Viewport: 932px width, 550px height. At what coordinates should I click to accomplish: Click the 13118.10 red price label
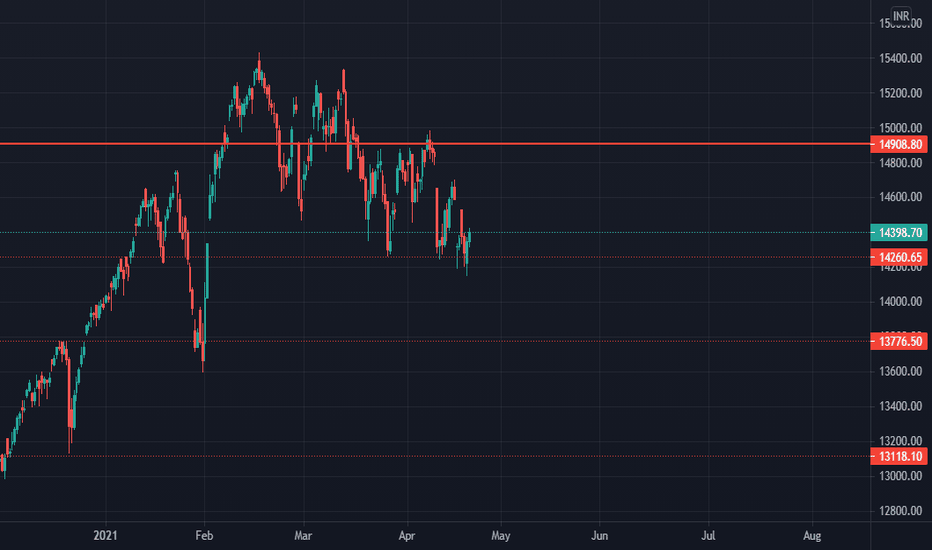[x=899, y=457]
